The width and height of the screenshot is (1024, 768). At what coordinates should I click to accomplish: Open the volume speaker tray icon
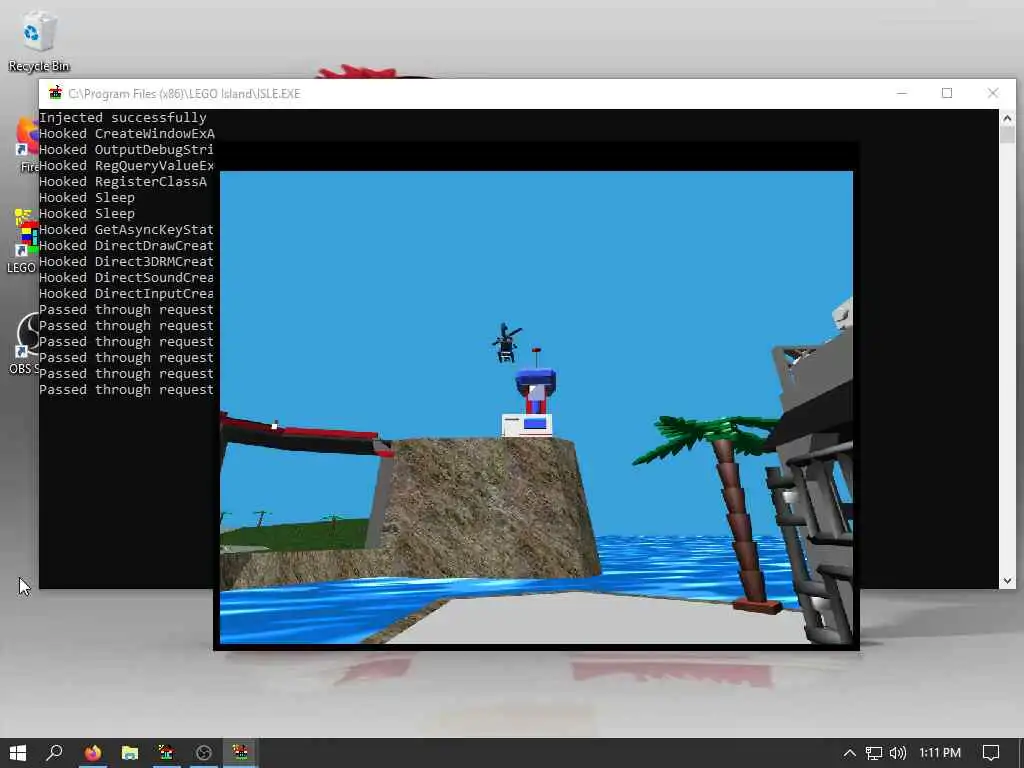coord(898,753)
